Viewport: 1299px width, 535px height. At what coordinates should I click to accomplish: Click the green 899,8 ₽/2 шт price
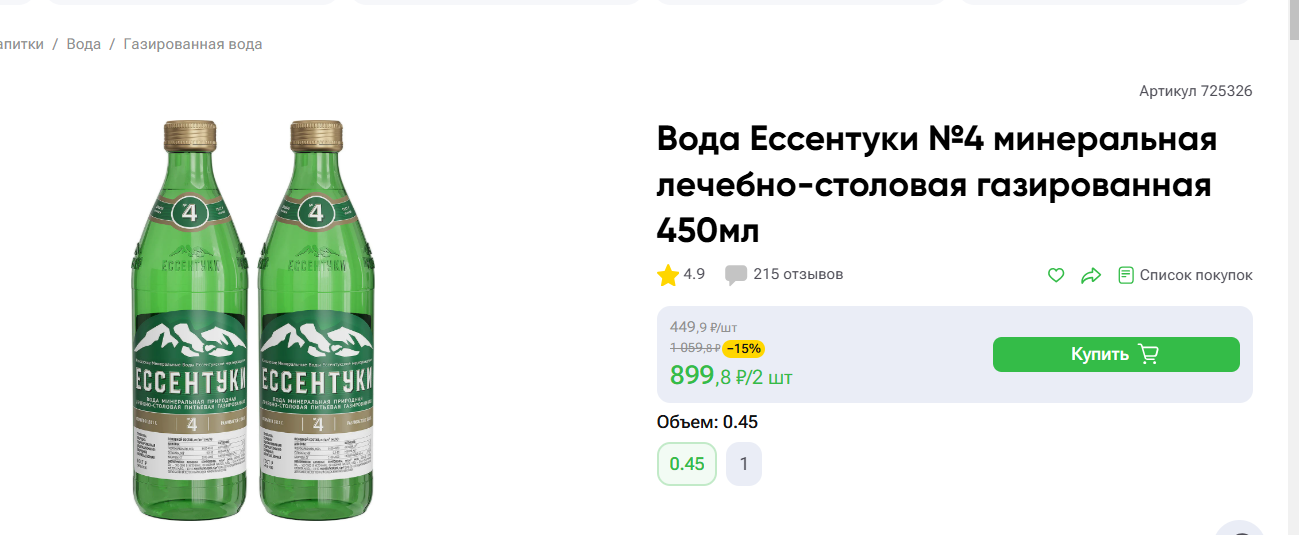(731, 376)
